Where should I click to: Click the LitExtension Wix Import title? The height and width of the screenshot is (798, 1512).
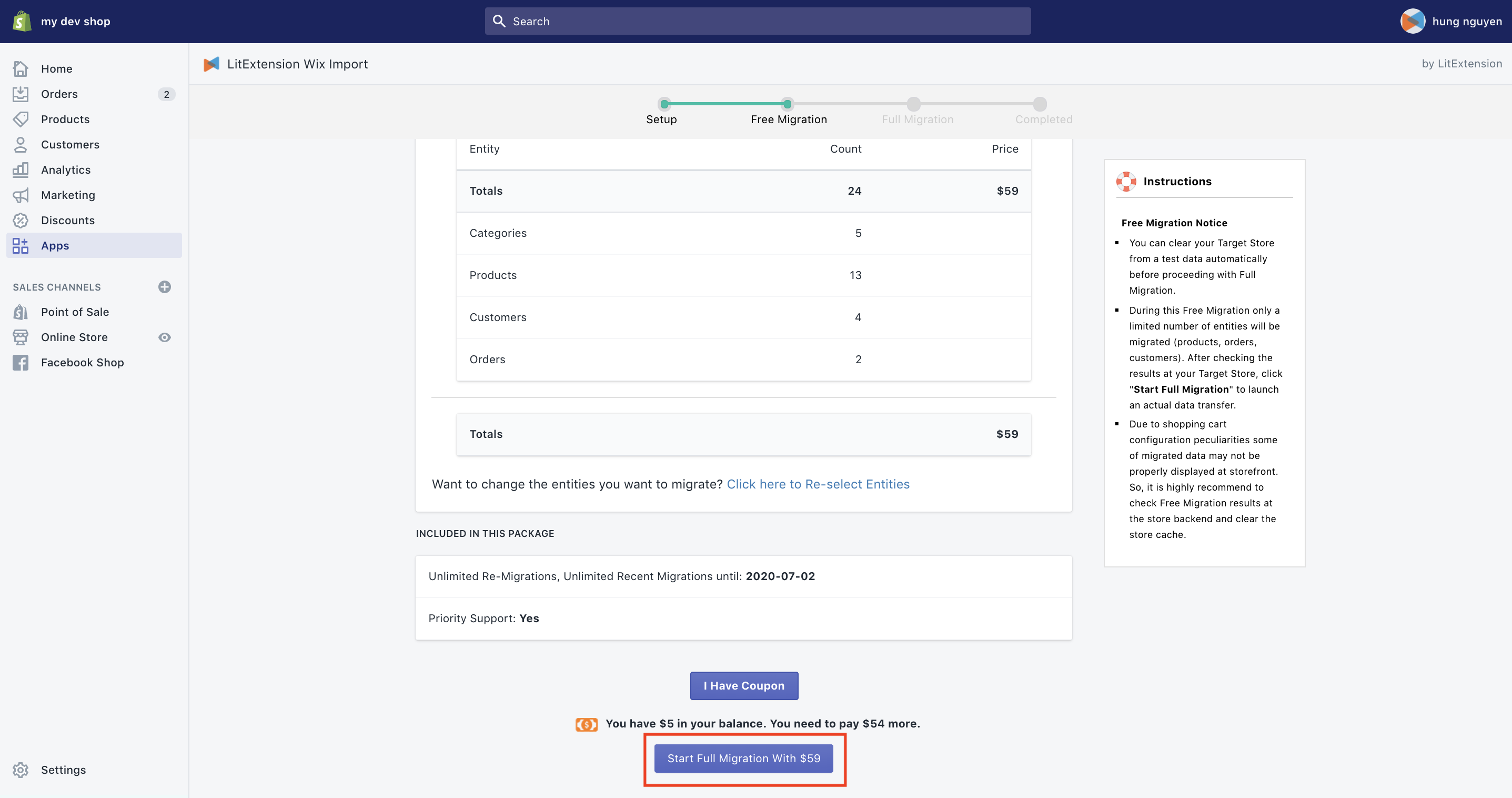298,64
